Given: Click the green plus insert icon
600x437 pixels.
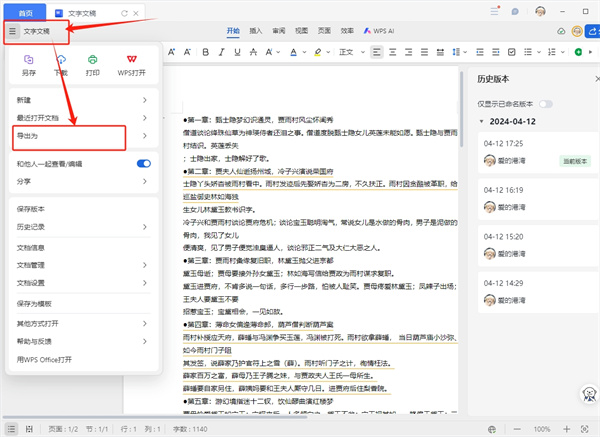Looking at the screenshot, I should click(578, 52).
